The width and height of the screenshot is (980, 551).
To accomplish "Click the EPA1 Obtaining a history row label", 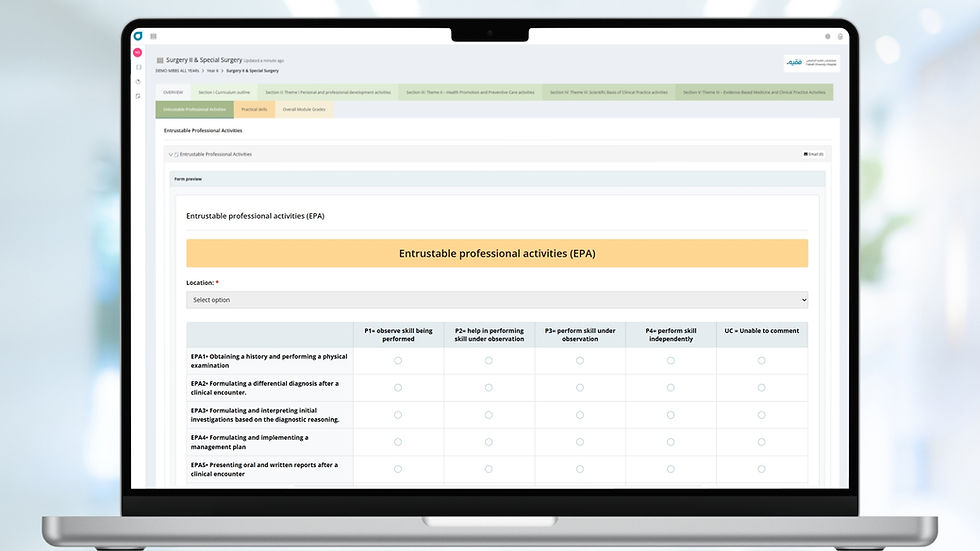I will pyautogui.click(x=269, y=361).
